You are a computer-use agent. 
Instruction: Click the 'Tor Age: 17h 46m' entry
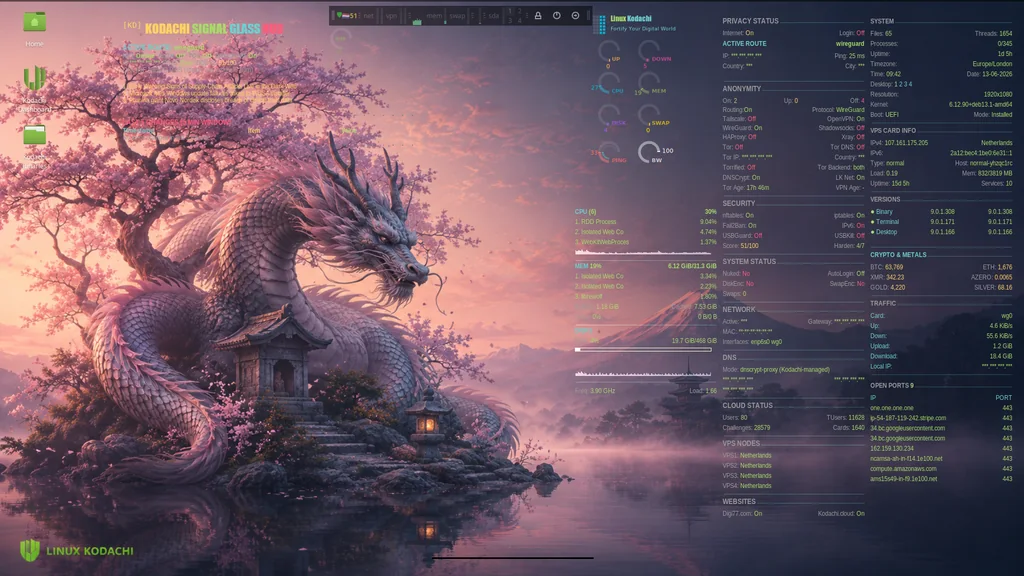pyautogui.click(x=745, y=187)
